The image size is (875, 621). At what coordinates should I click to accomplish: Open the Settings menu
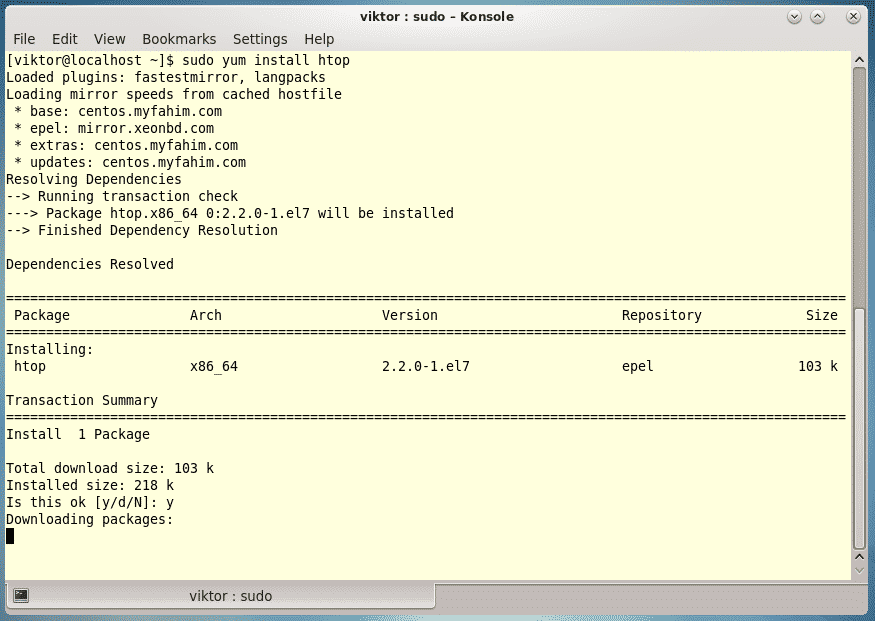coord(260,39)
